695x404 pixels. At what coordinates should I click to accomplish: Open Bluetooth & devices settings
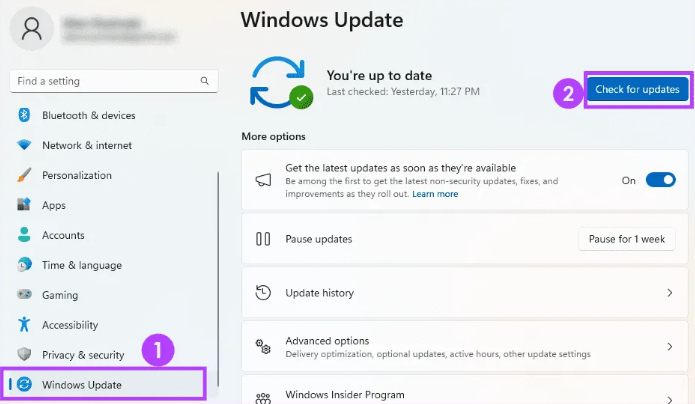[114, 115]
